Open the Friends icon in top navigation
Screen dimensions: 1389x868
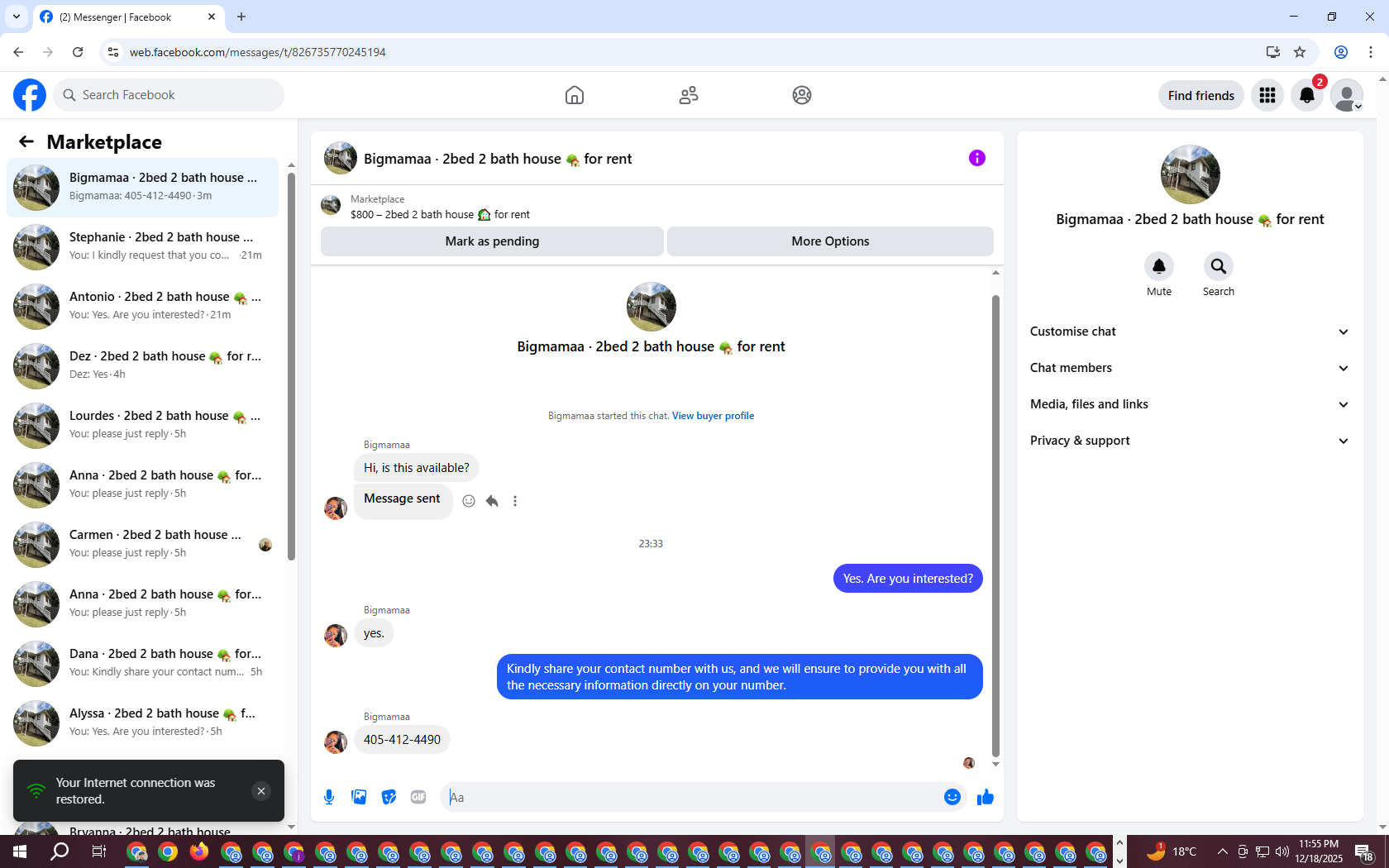[689, 95]
